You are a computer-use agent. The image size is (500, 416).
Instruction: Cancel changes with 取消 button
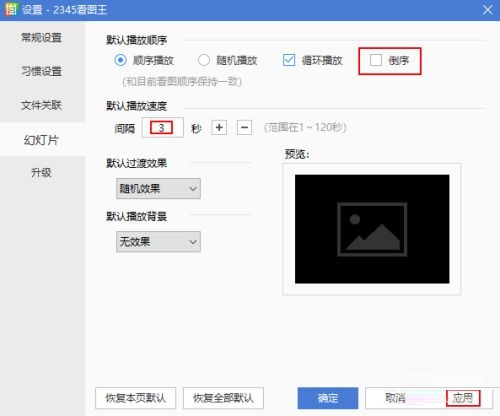click(x=395, y=398)
